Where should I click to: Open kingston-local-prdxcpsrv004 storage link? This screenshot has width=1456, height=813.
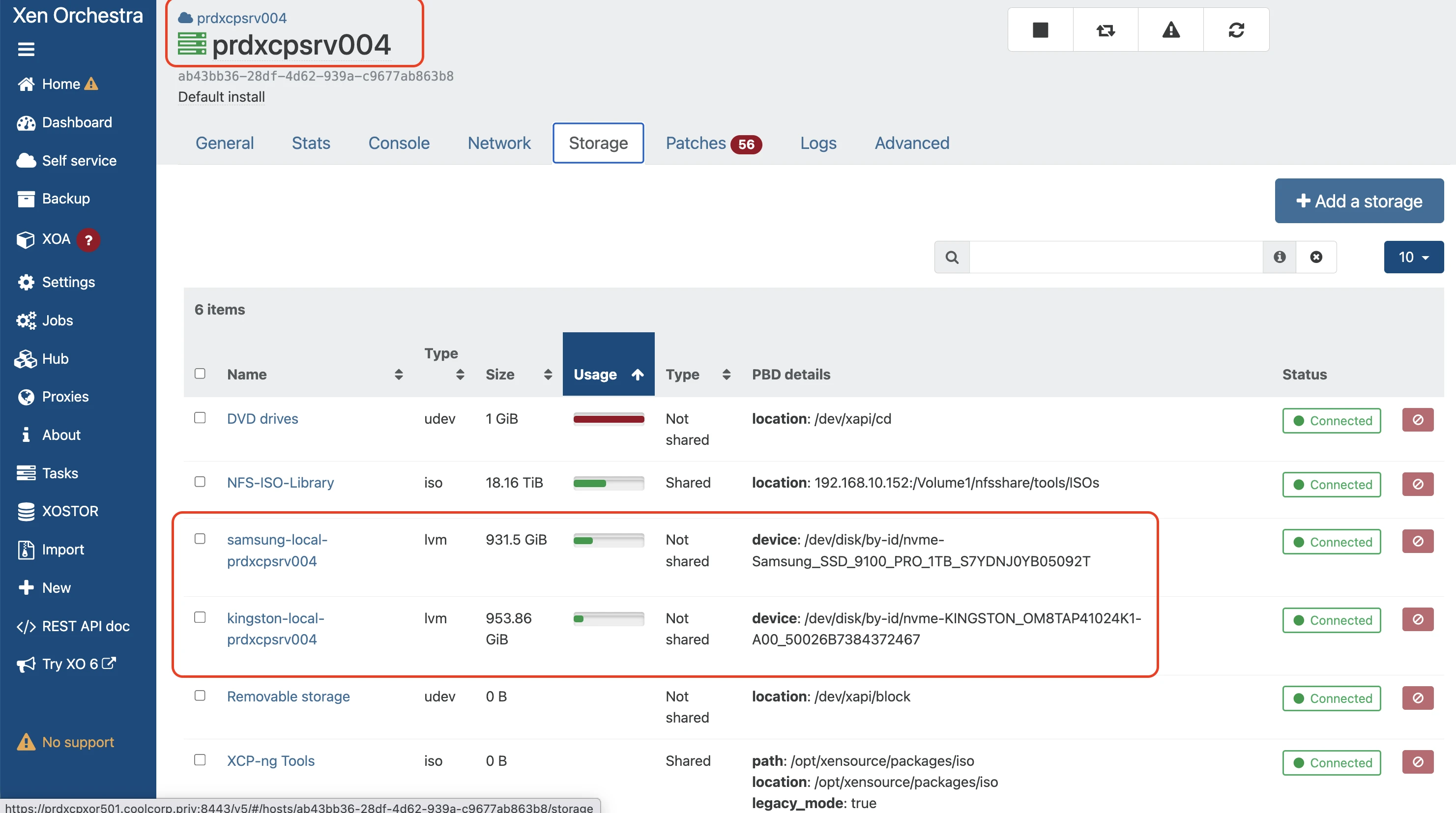click(x=275, y=629)
